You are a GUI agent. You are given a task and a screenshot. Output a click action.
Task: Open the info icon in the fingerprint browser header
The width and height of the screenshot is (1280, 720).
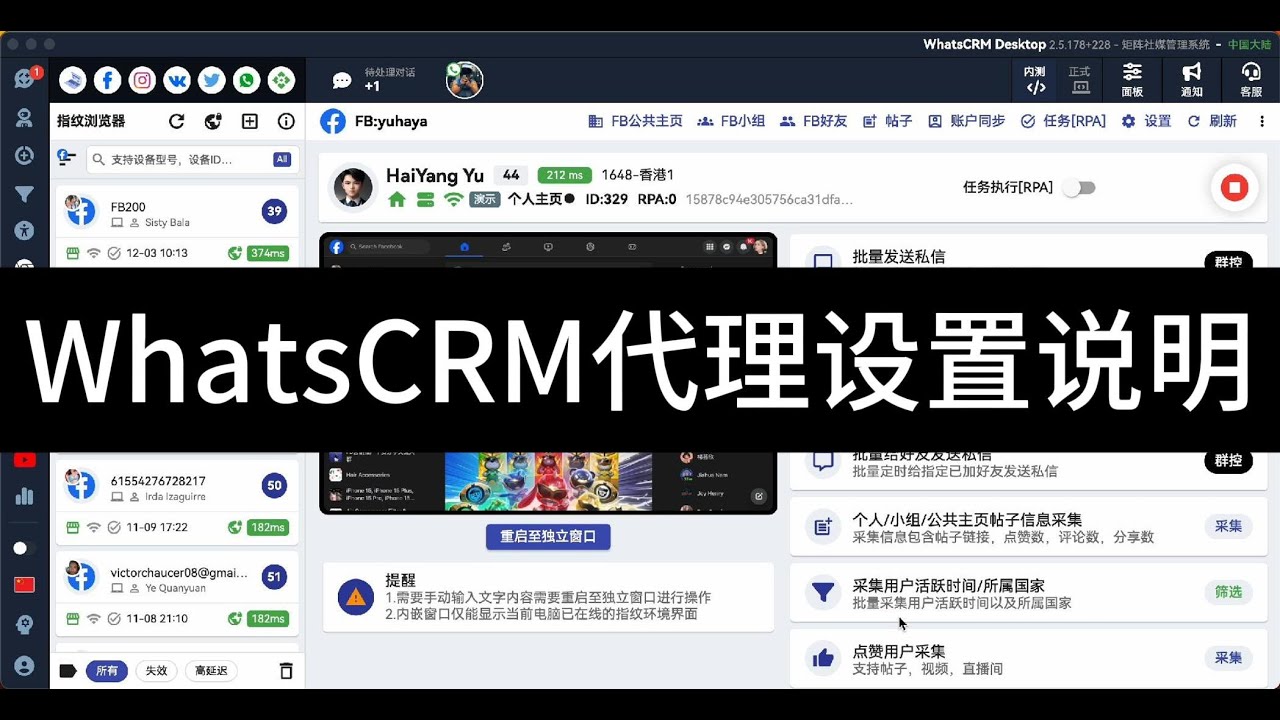pos(286,121)
